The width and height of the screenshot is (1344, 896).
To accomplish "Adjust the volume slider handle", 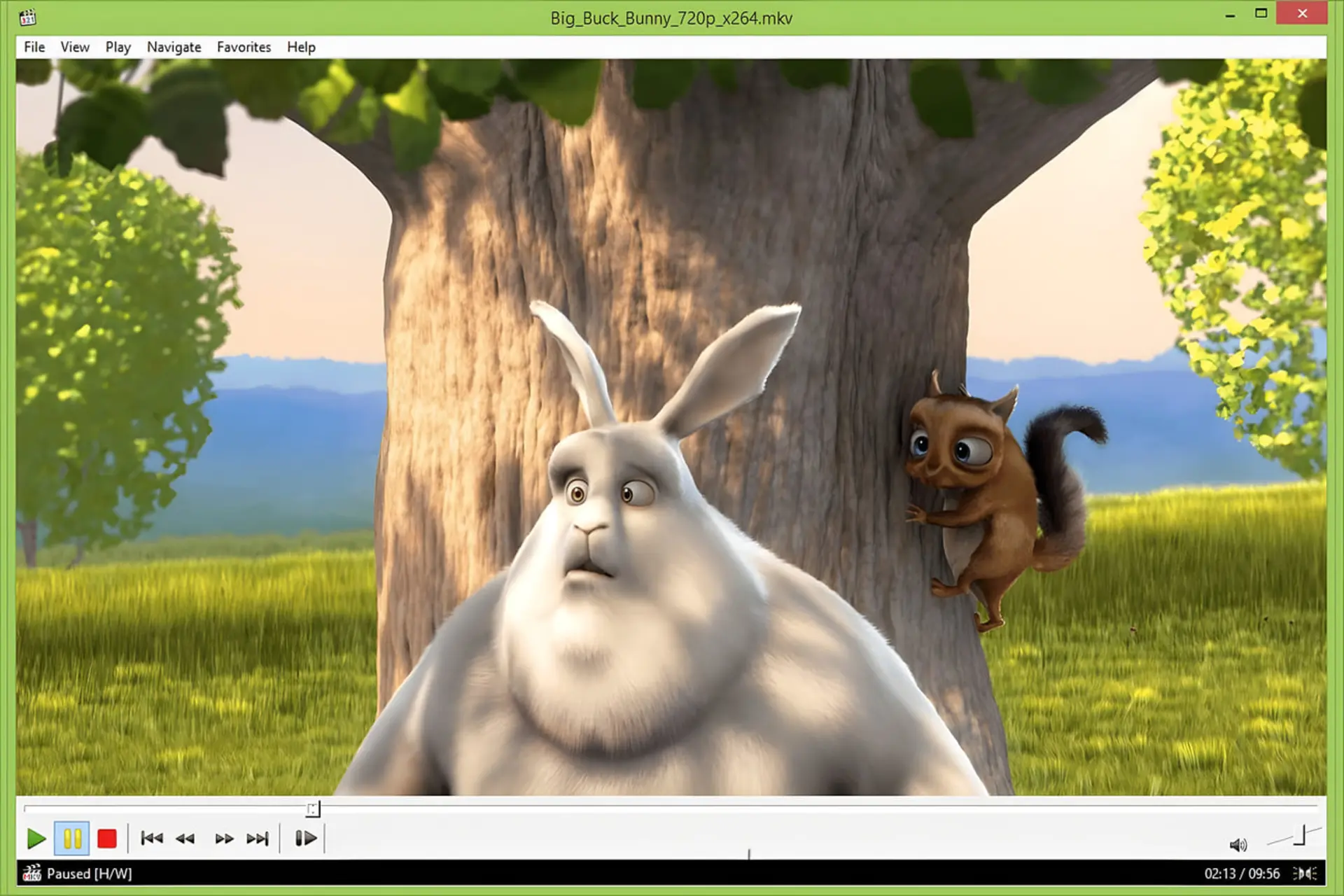I will pos(1301,836).
